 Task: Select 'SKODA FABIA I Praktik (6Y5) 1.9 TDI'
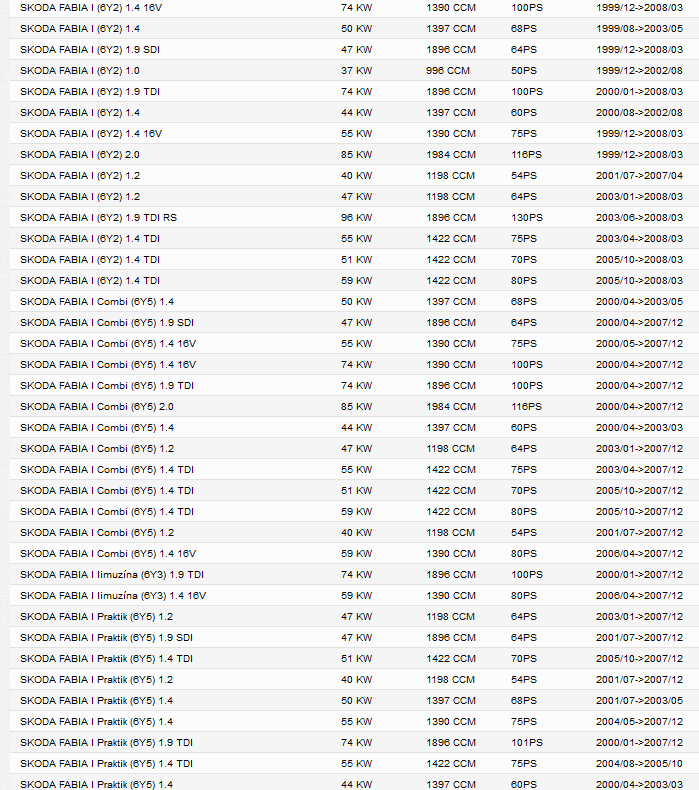pyautogui.click(x=106, y=743)
